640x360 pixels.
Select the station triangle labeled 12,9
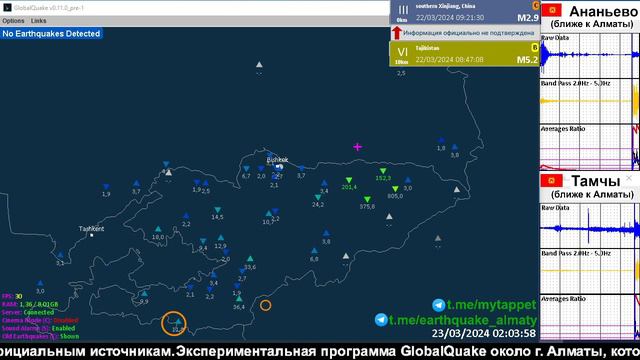(221, 238)
